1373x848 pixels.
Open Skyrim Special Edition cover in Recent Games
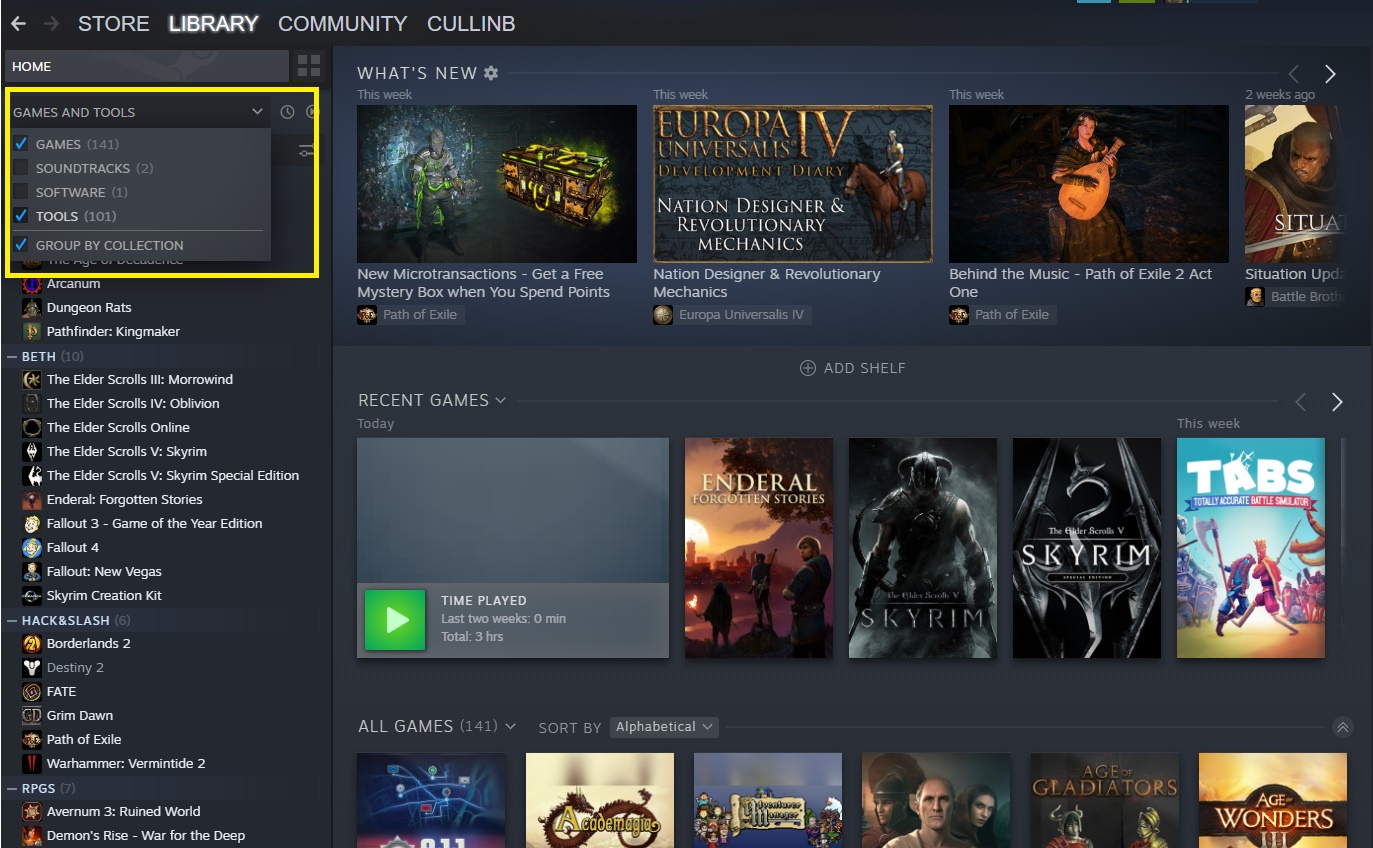point(1087,548)
